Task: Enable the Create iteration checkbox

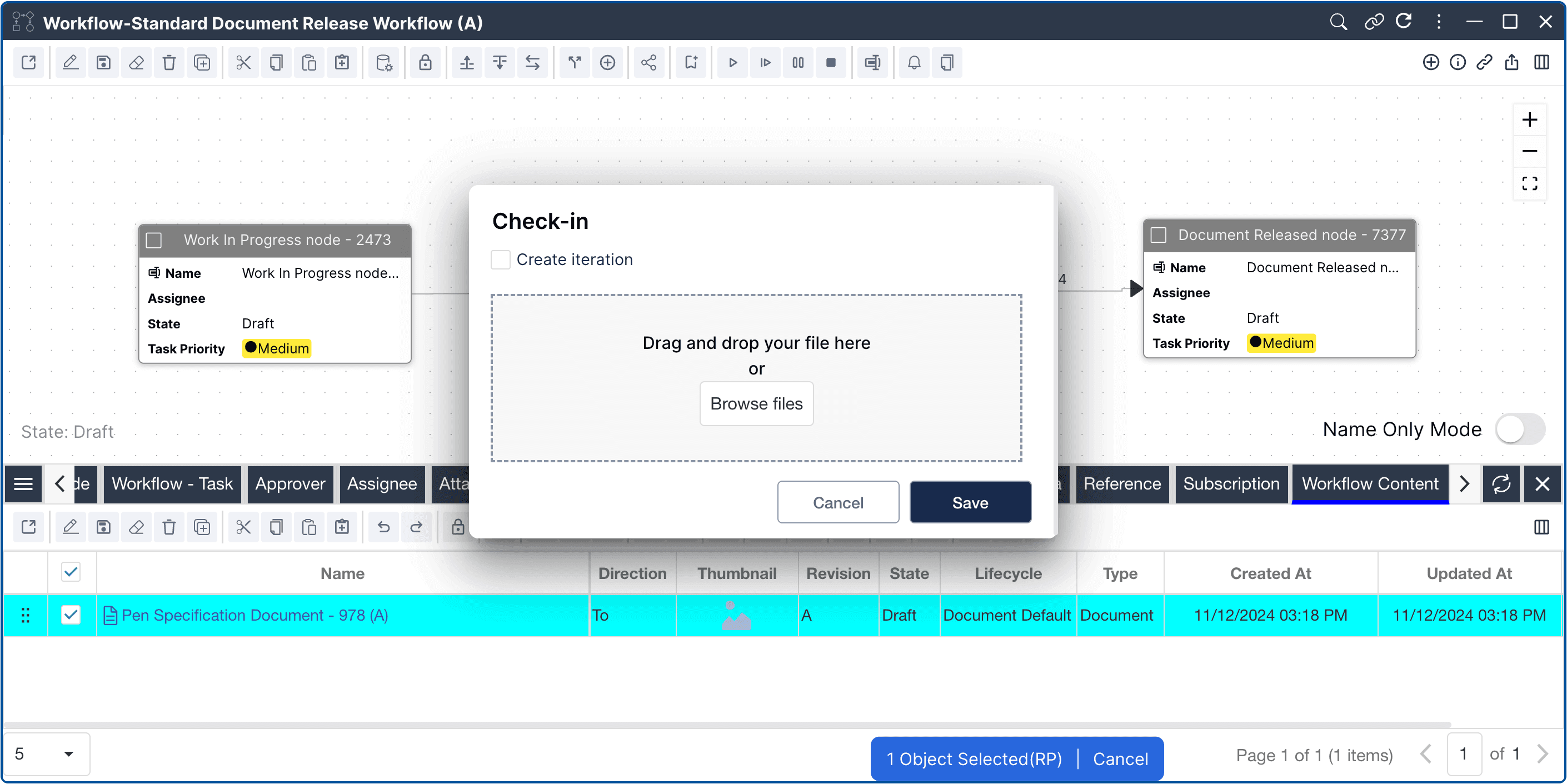Action: 501,259
